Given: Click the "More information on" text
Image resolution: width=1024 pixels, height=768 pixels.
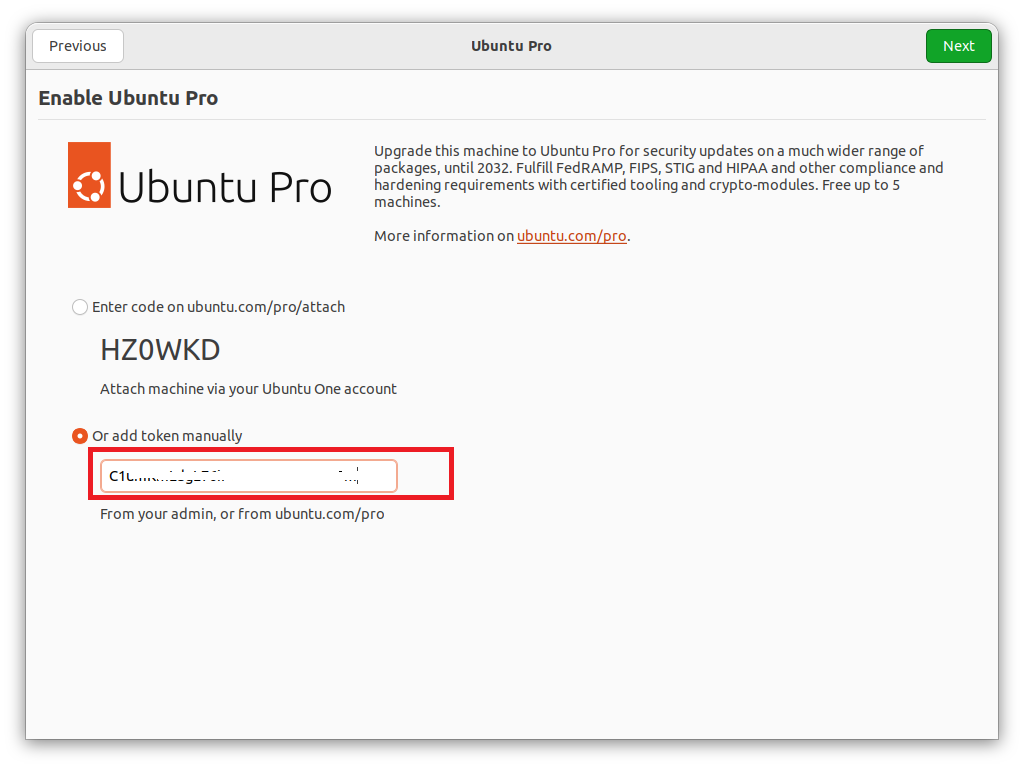Looking at the screenshot, I should click(441, 236).
